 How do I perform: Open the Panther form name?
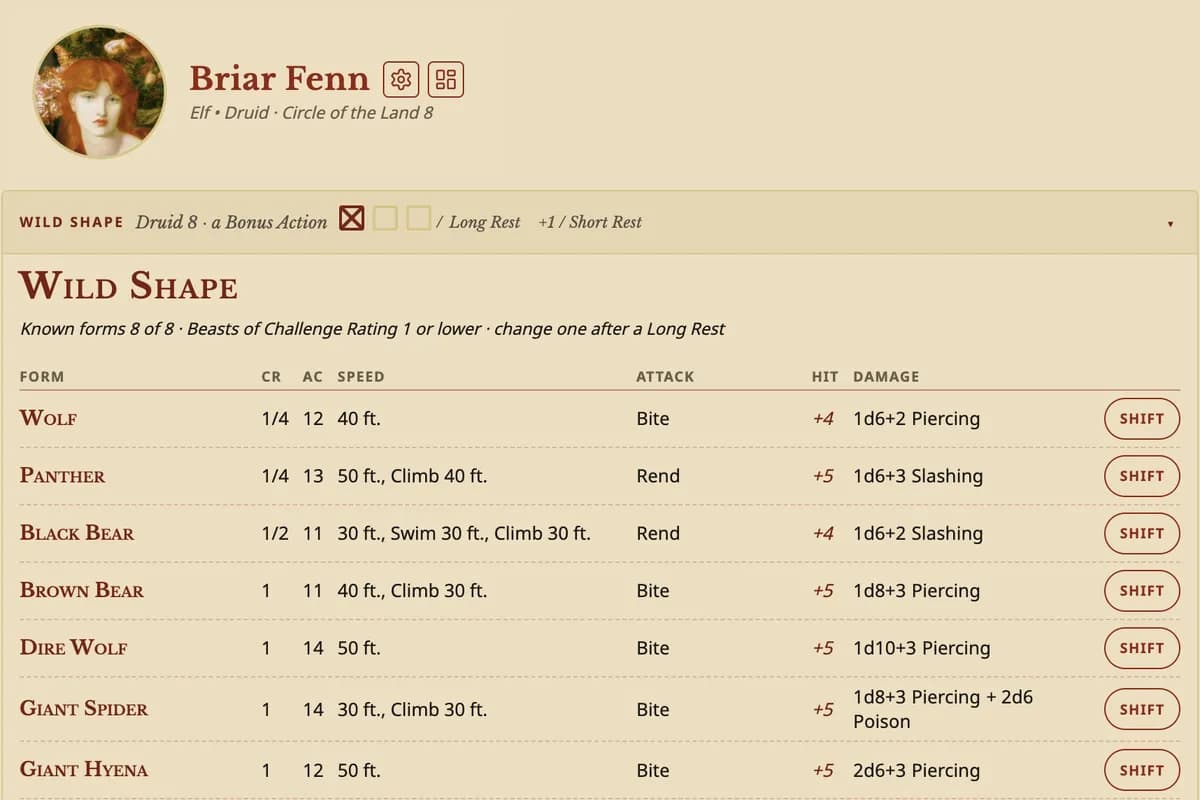click(62, 476)
